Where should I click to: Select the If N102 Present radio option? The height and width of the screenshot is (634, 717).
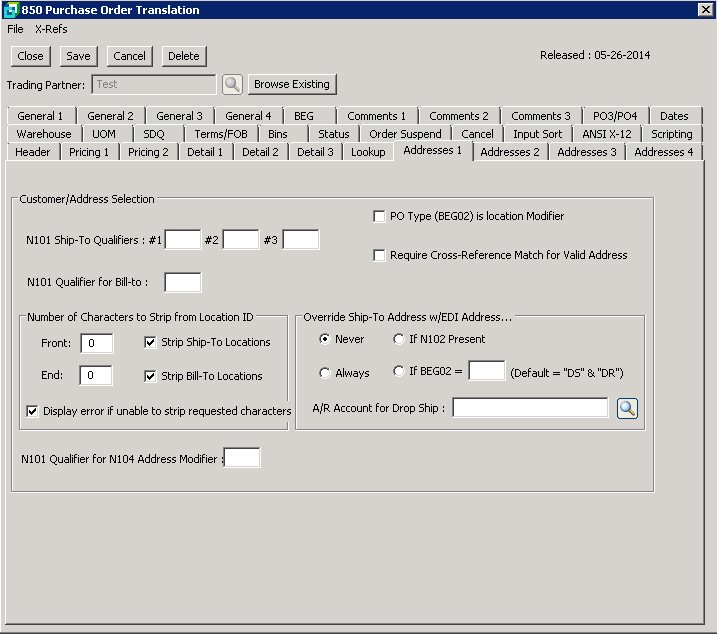400,339
